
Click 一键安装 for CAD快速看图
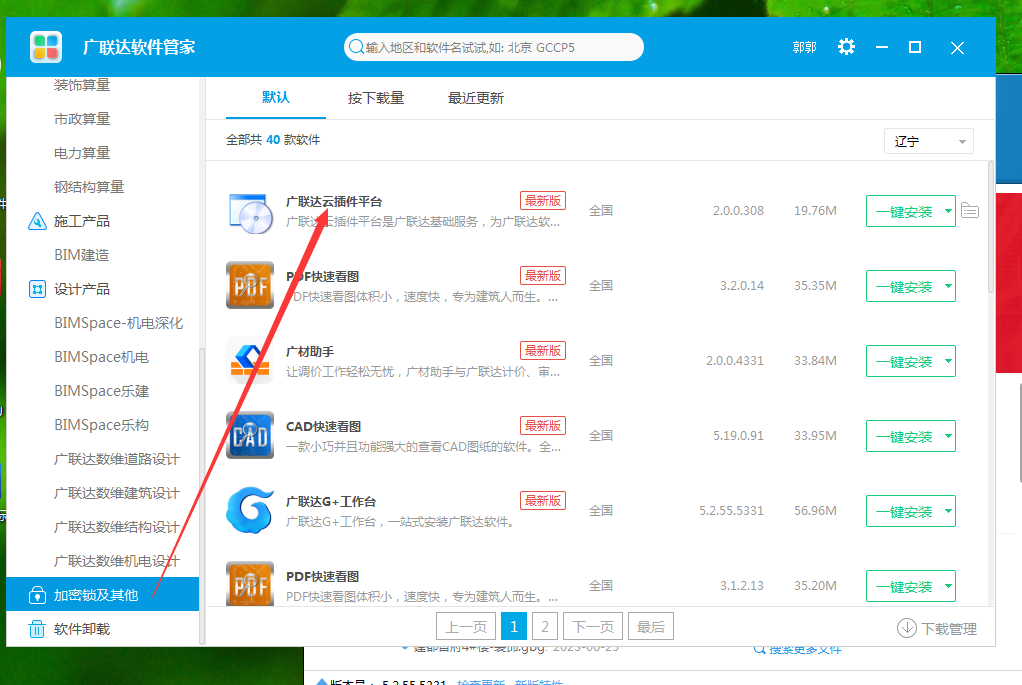click(x=903, y=436)
